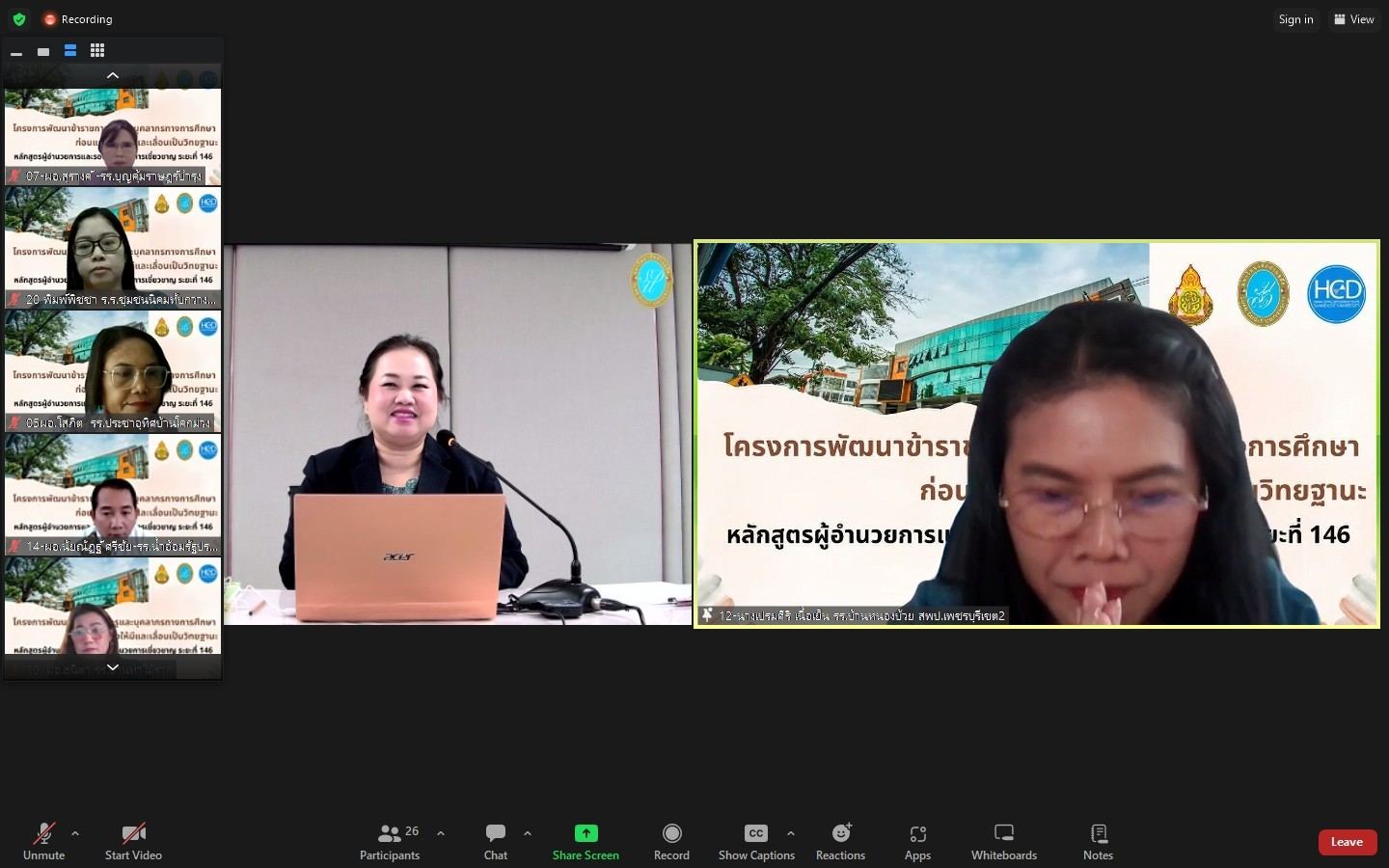Click the green Share Screen button
This screenshot has width=1389, height=868.
coord(586,841)
